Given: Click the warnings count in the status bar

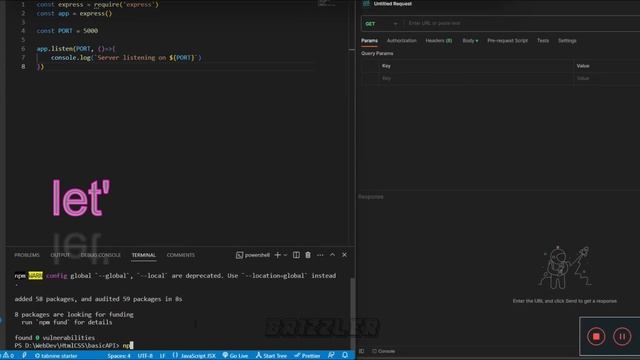Looking at the screenshot, I should (8, 356).
